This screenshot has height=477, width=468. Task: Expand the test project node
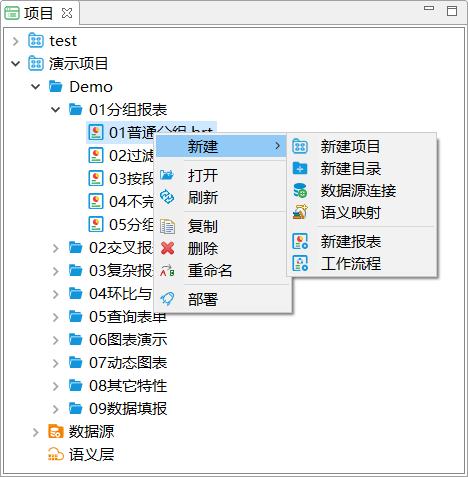[15, 41]
